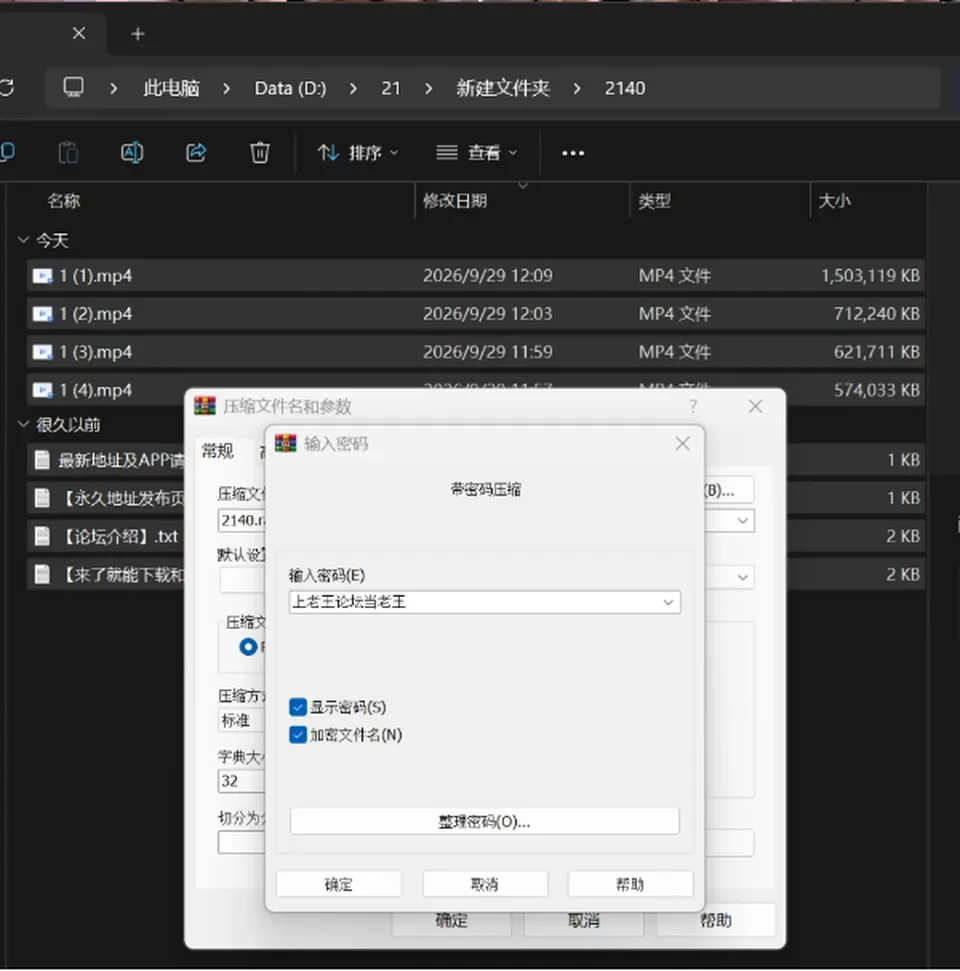Click 帮助 in the 输入密码 dialog
Screen dimensions: 960x971
click(x=631, y=884)
